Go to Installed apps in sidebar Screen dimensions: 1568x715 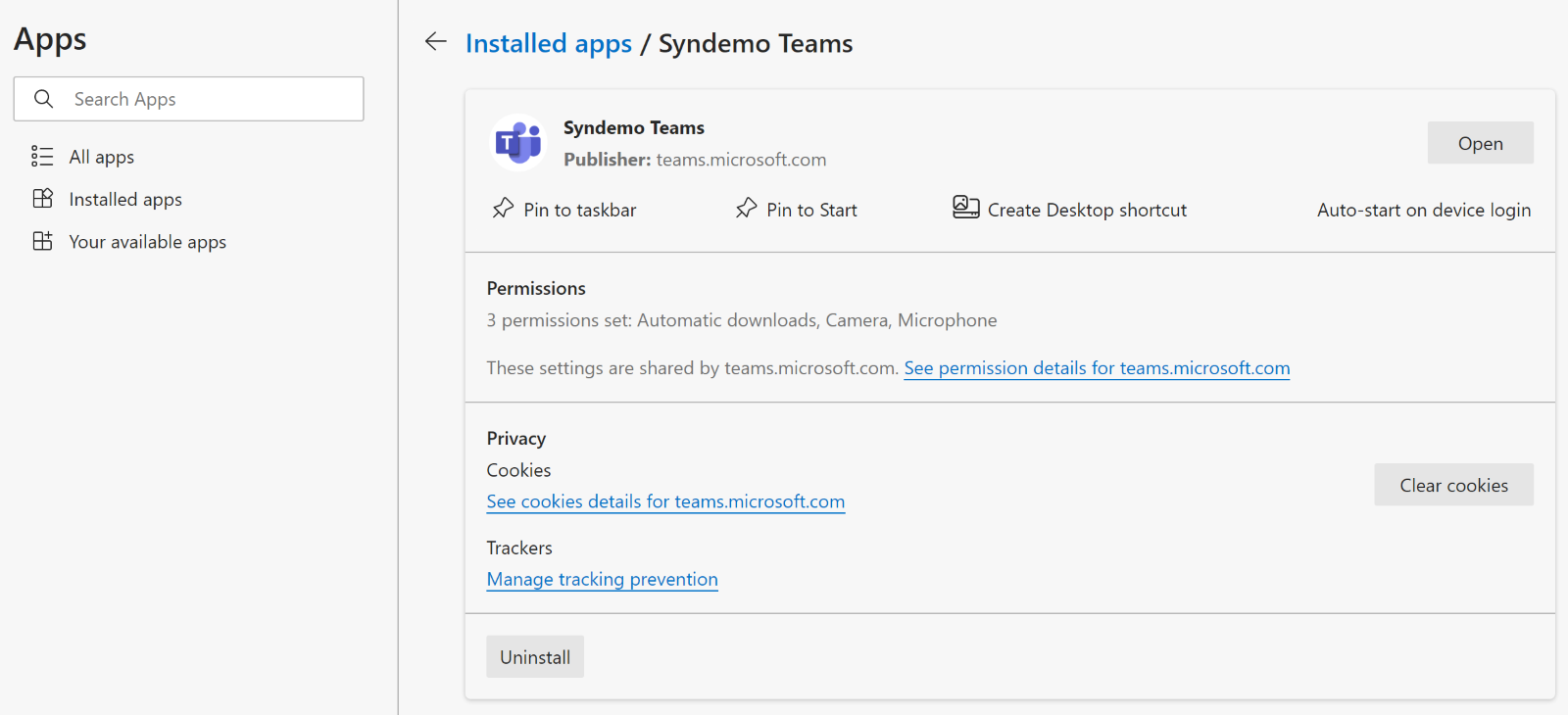pos(125,199)
